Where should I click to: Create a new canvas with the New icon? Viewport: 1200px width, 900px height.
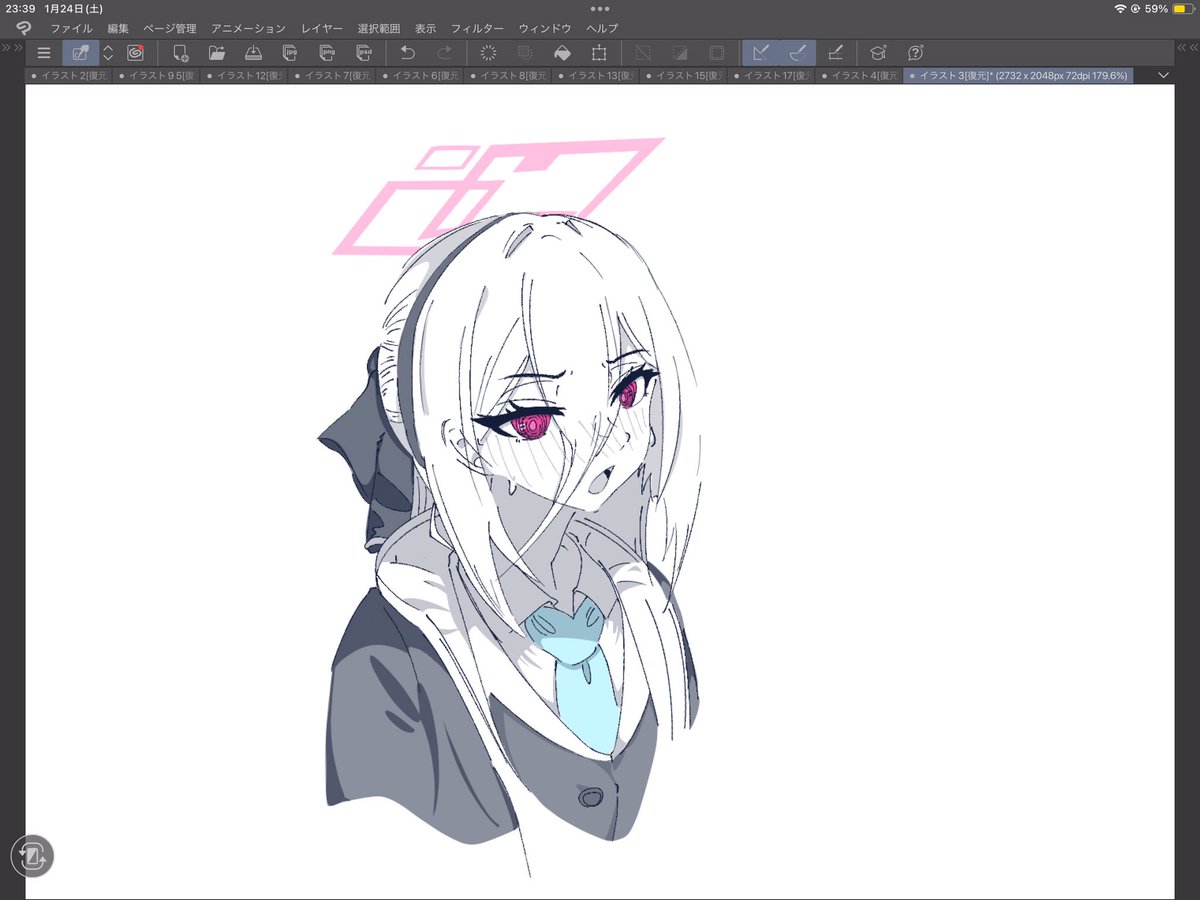(180, 53)
